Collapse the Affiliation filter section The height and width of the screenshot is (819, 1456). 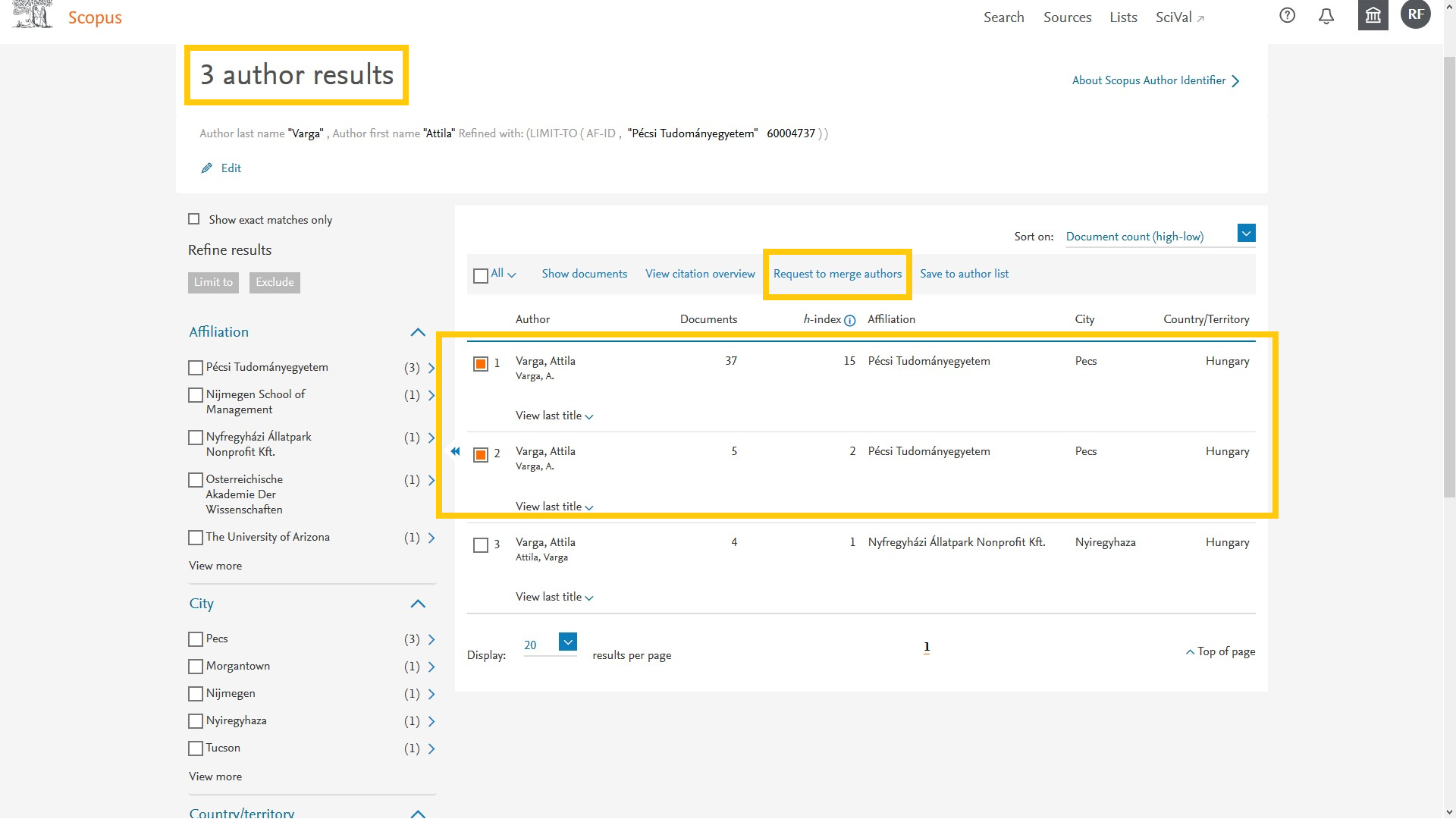point(418,332)
